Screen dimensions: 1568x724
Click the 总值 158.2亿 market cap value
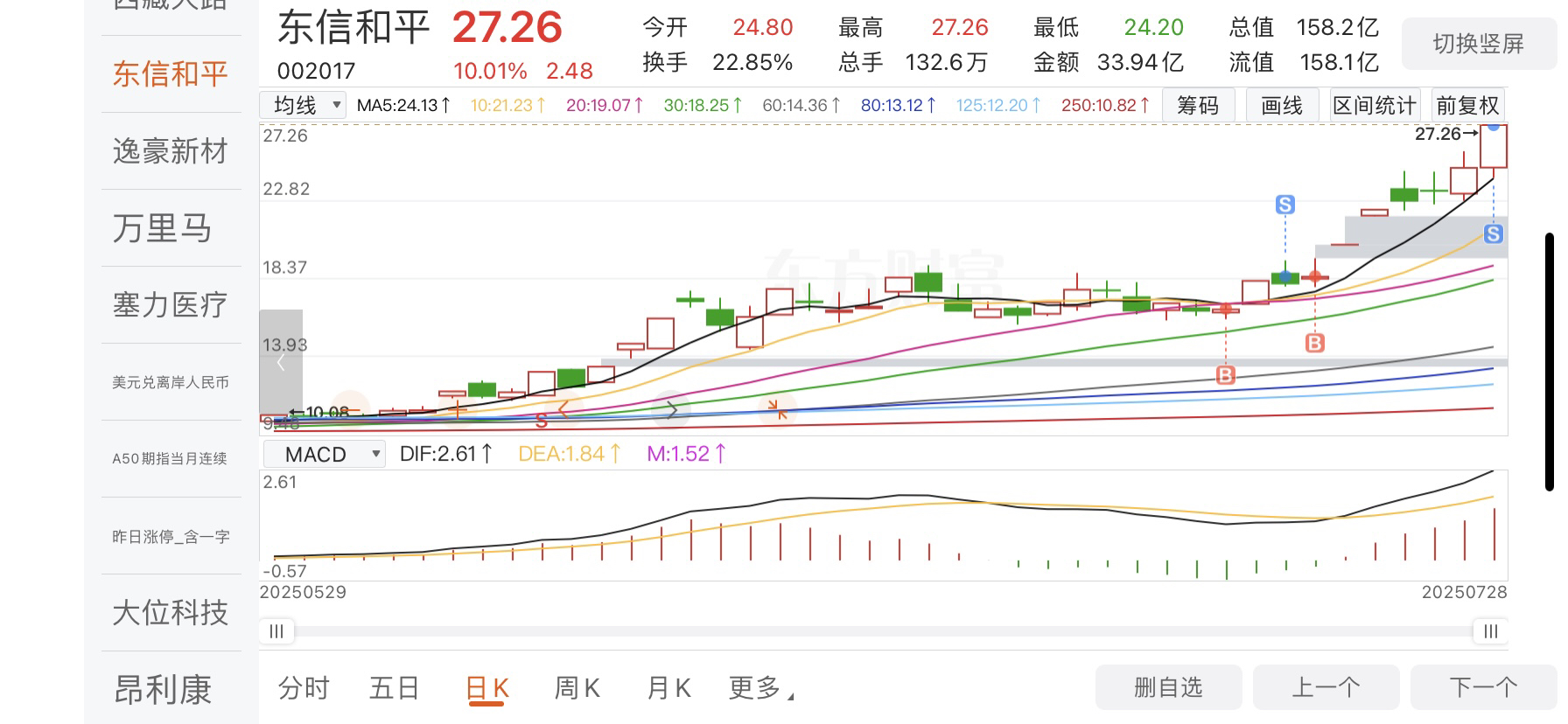click(1337, 27)
